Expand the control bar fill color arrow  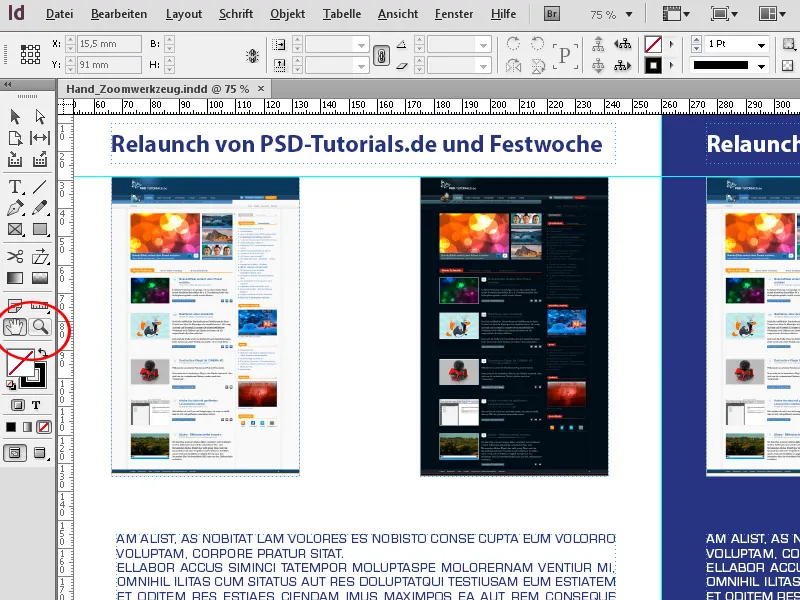(x=671, y=44)
